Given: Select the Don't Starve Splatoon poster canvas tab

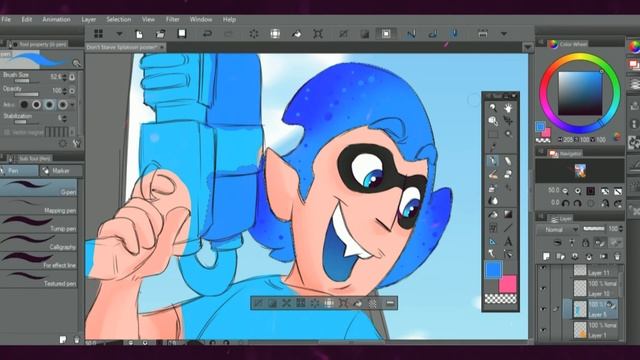Looking at the screenshot, I should click(x=124, y=47).
